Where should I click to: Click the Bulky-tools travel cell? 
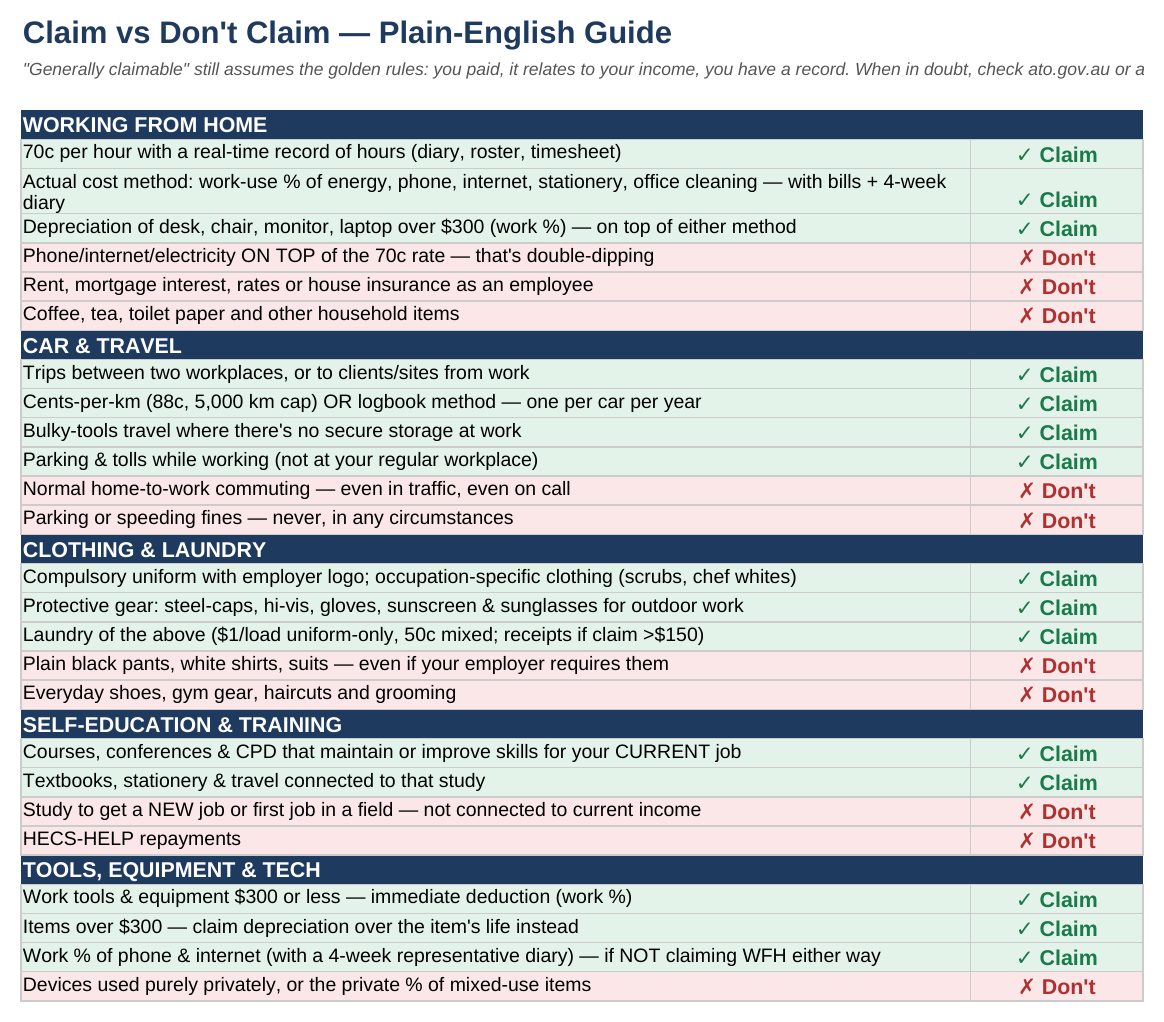pyautogui.click(x=496, y=432)
